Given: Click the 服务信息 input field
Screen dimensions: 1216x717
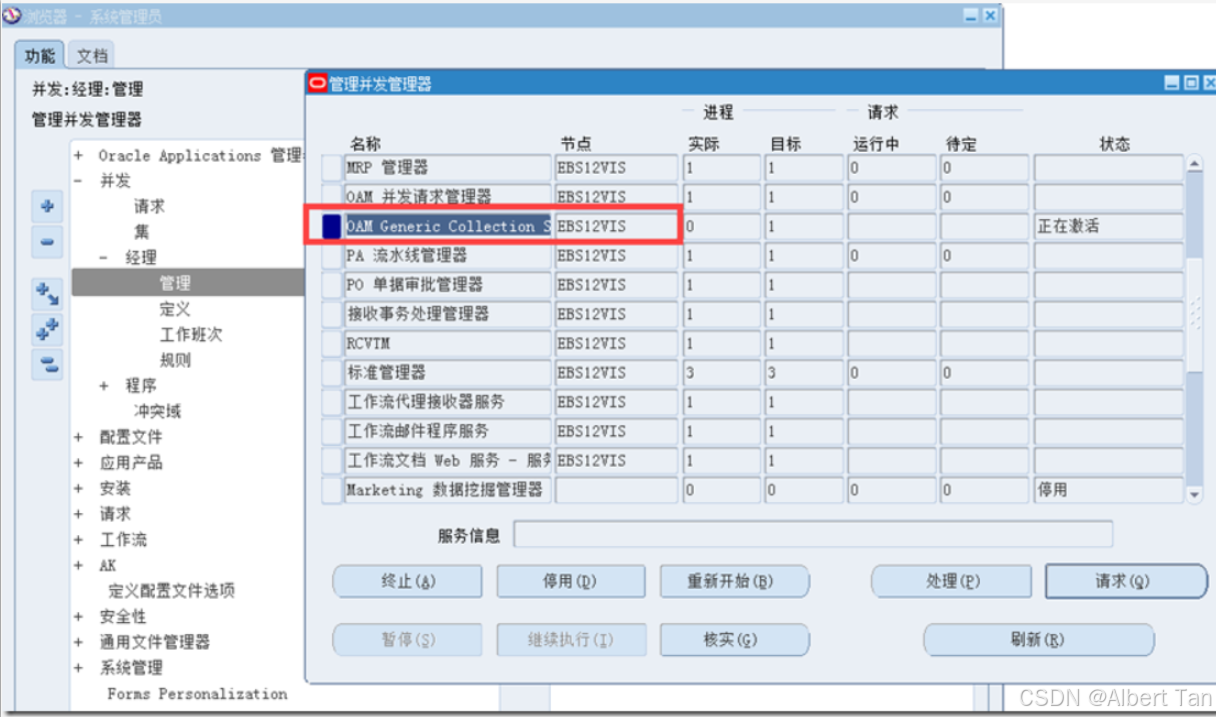Looking at the screenshot, I should [813, 535].
